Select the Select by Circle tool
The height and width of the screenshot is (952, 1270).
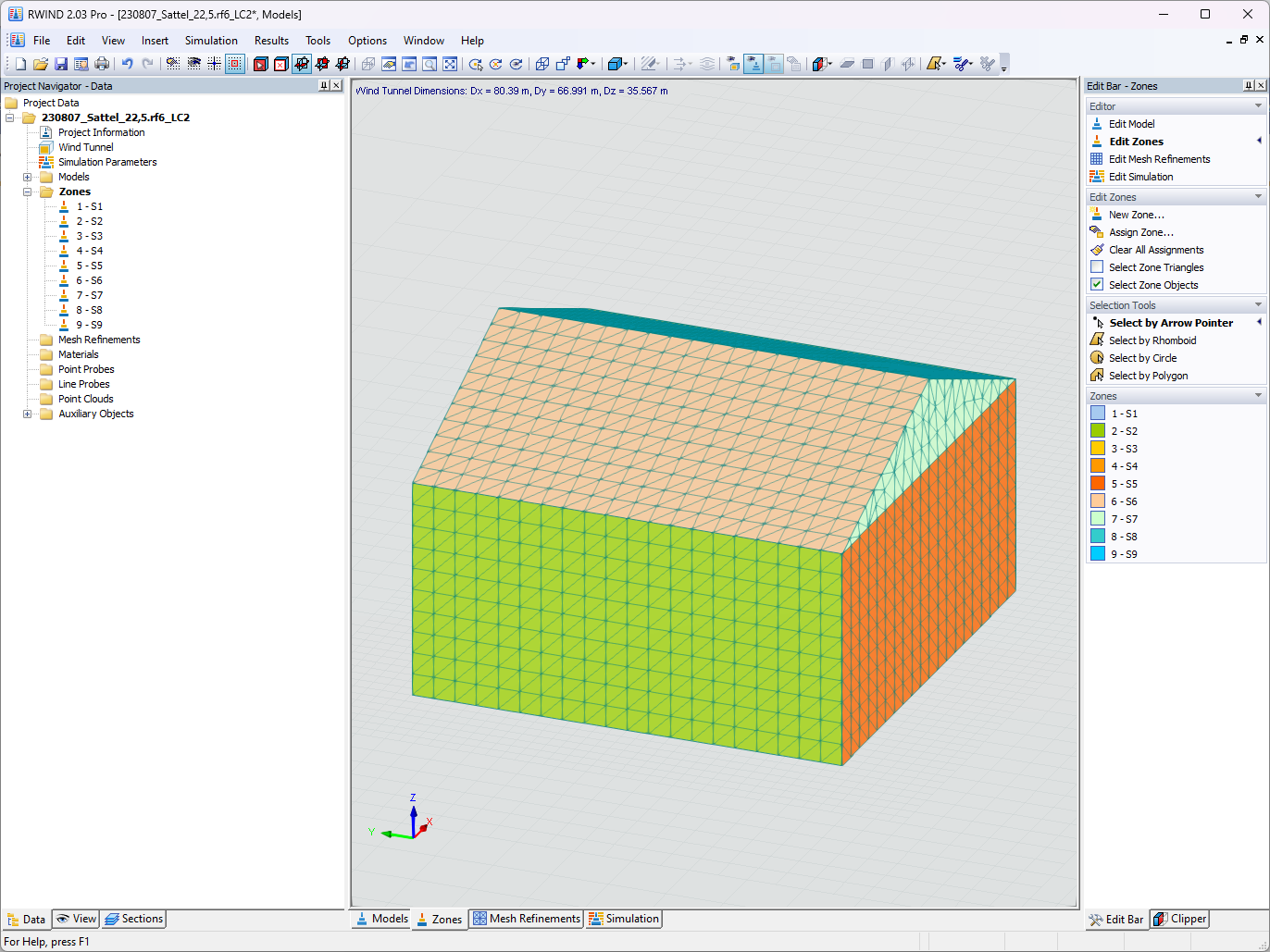coord(1142,357)
